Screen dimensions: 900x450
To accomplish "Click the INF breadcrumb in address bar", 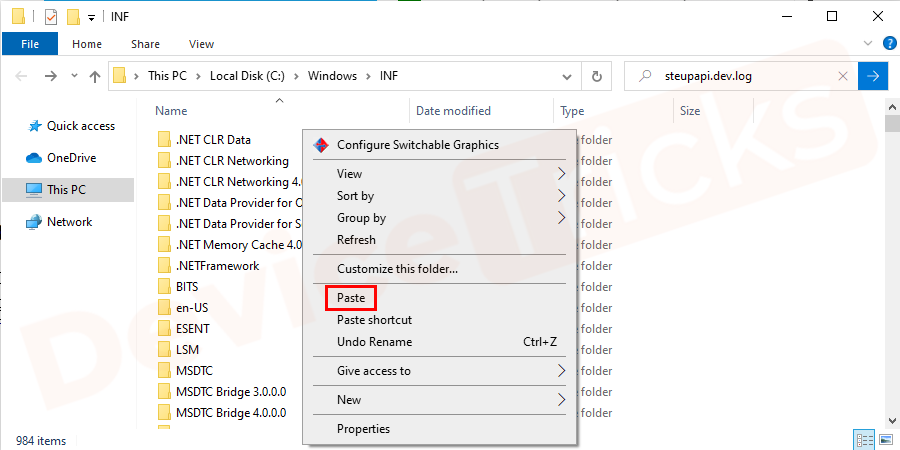I will (389, 76).
